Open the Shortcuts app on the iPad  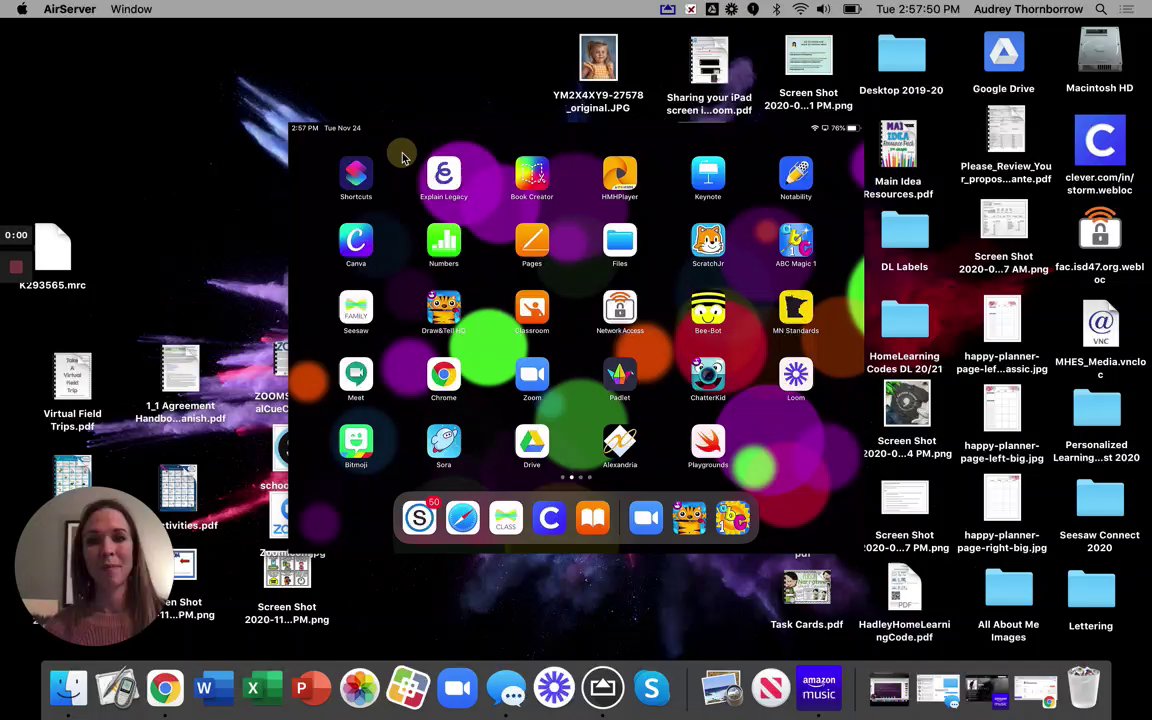356,173
